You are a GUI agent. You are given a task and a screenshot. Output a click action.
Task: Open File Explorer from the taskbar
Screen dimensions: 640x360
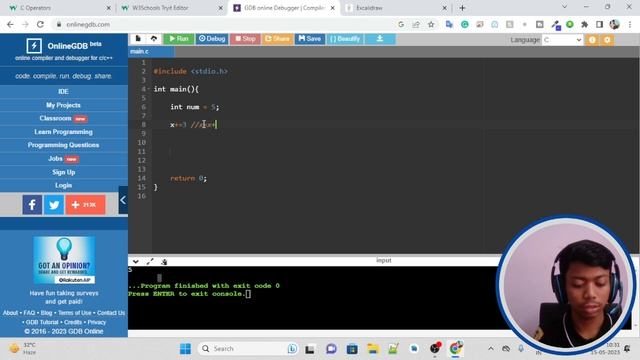point(373,349)
